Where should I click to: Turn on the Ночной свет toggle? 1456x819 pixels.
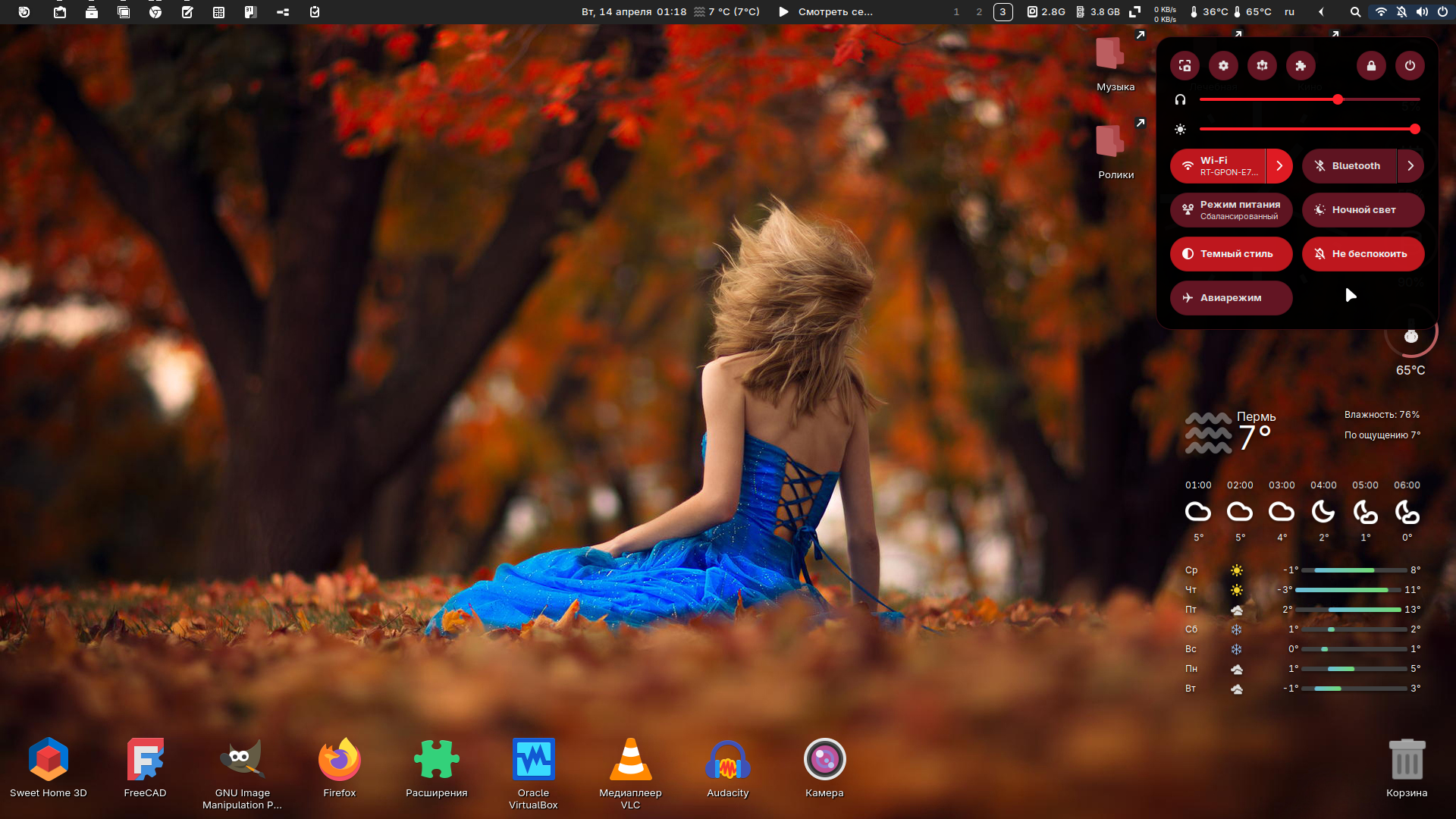1363,210
